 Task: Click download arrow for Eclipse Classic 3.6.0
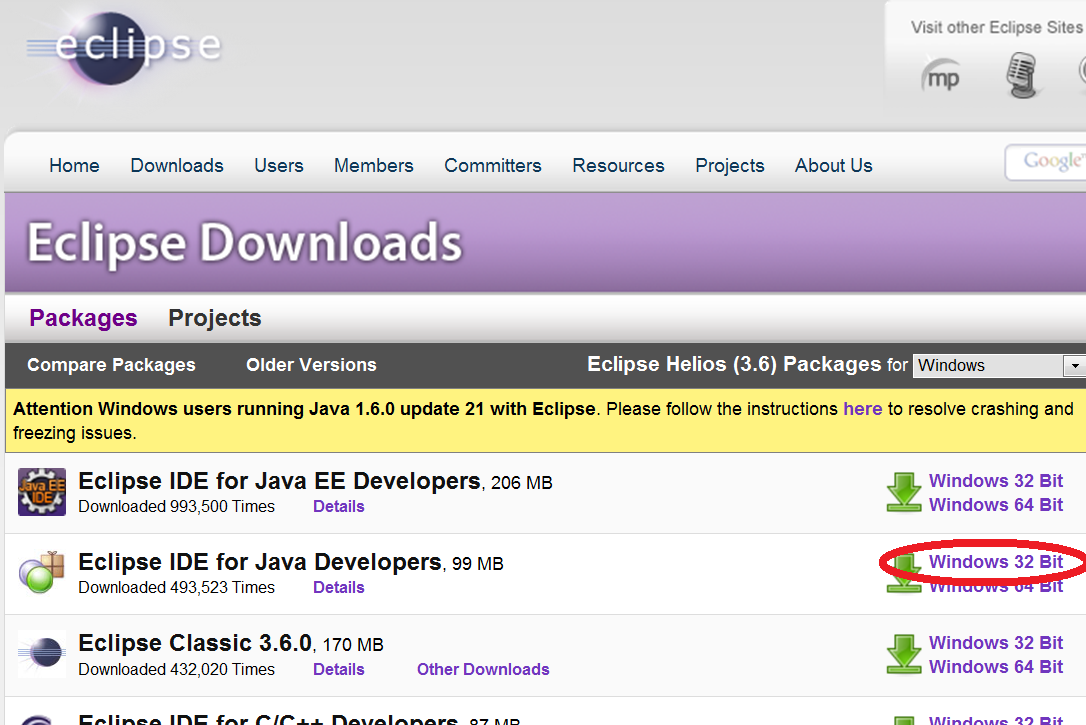coord(904,654)
